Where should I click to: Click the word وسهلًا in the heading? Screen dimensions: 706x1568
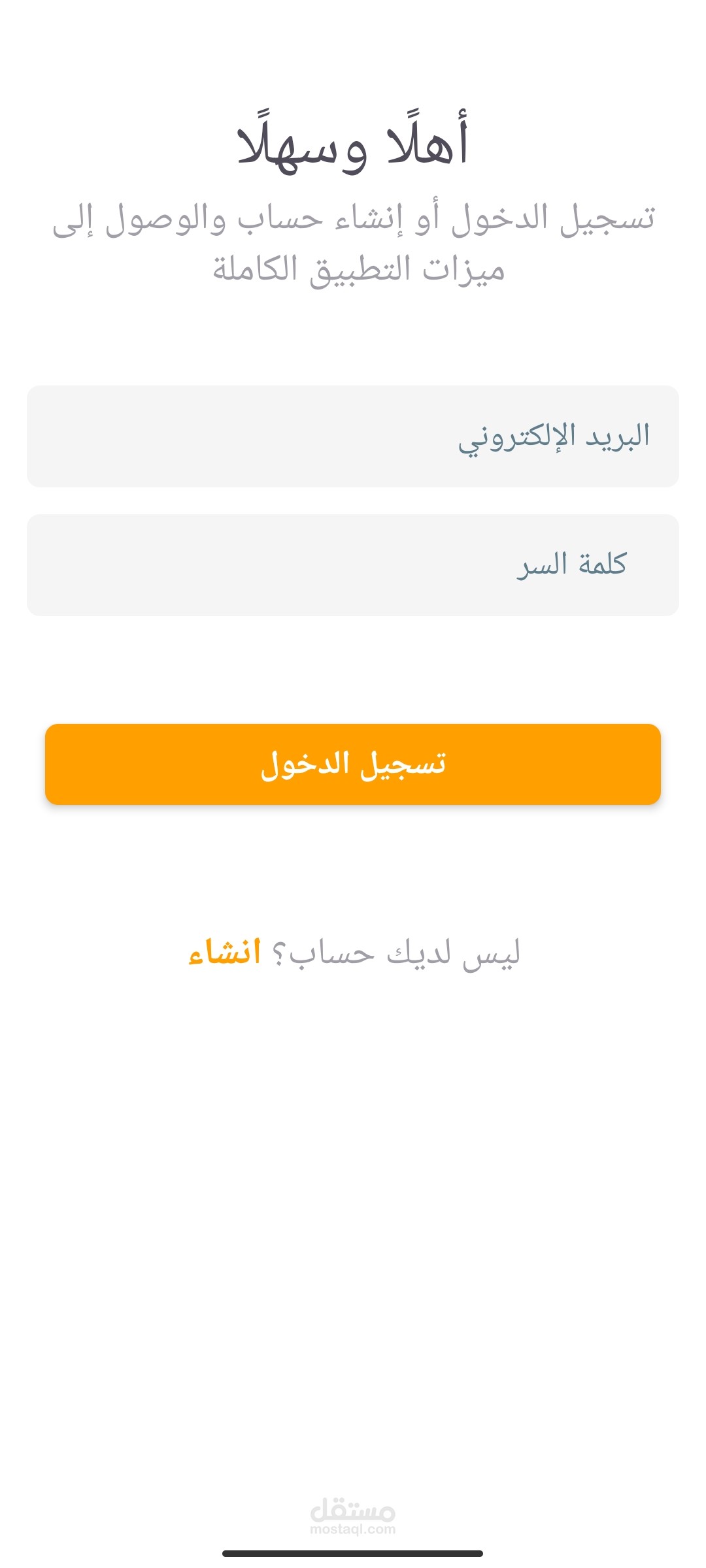301,147
